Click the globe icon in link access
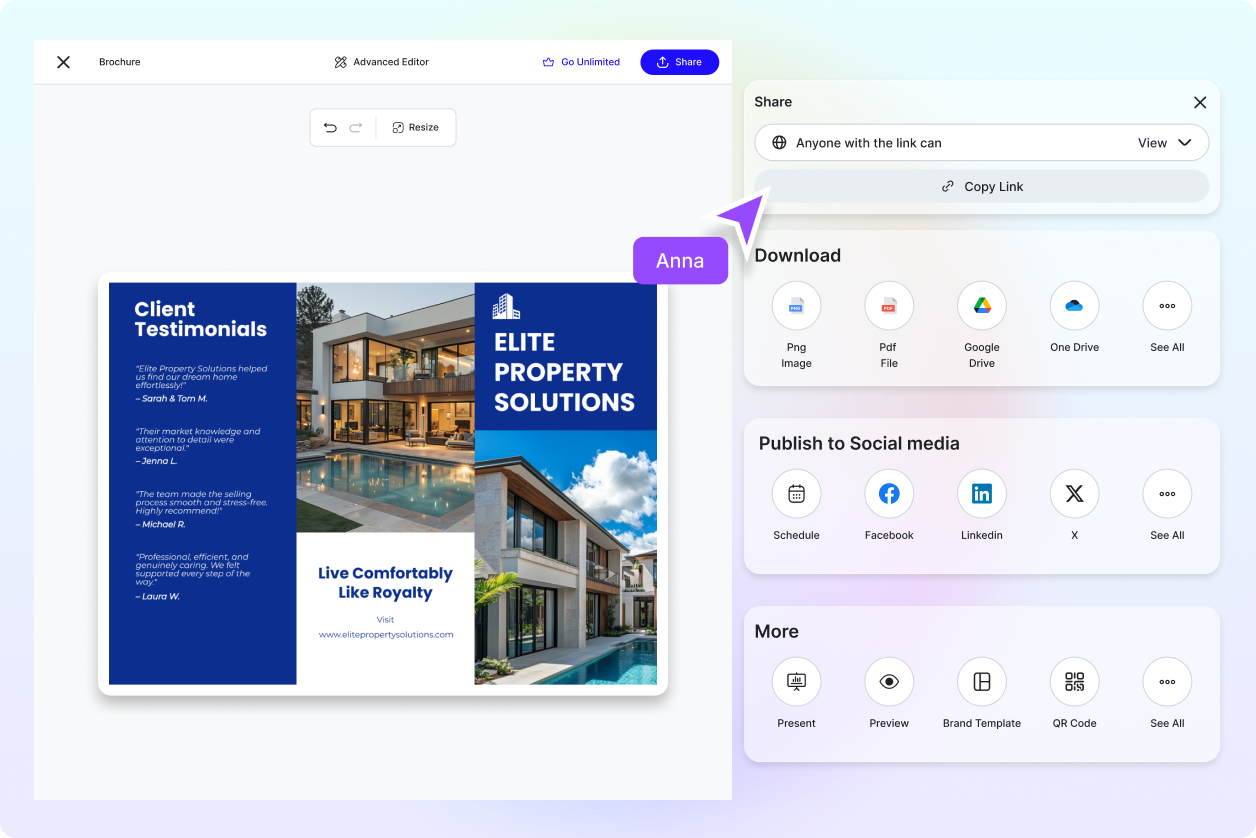 point(779,143)
